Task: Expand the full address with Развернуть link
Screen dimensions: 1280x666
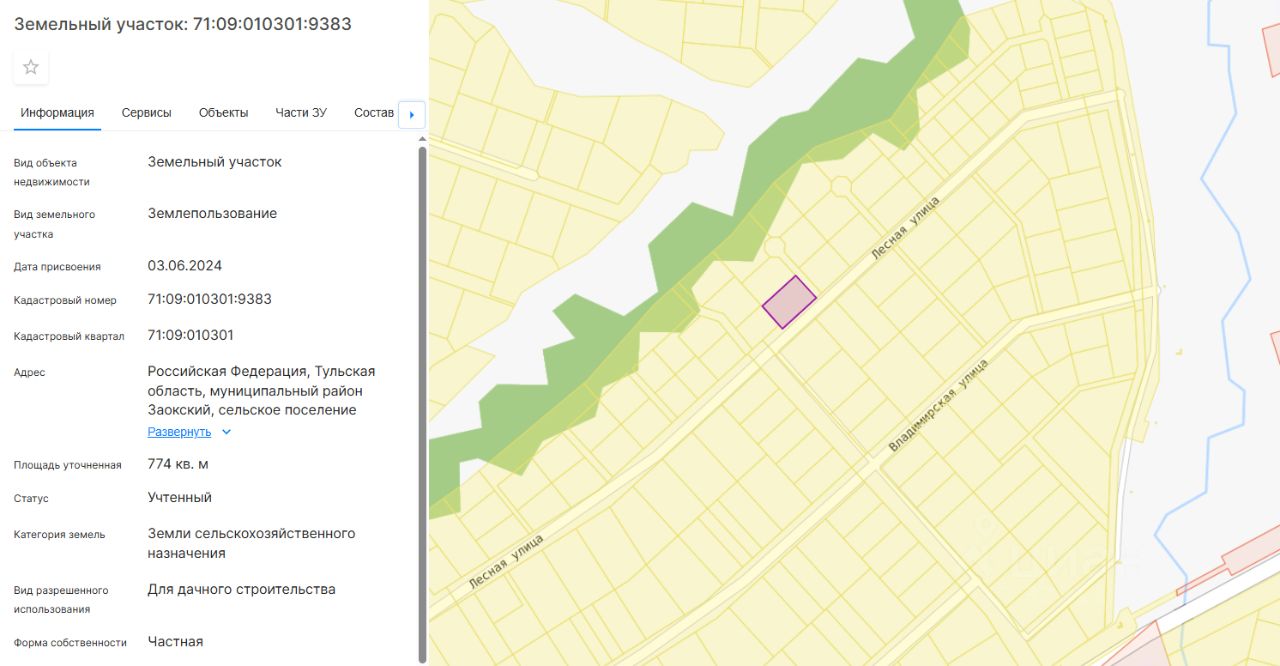Action: [x=179, y=432]
